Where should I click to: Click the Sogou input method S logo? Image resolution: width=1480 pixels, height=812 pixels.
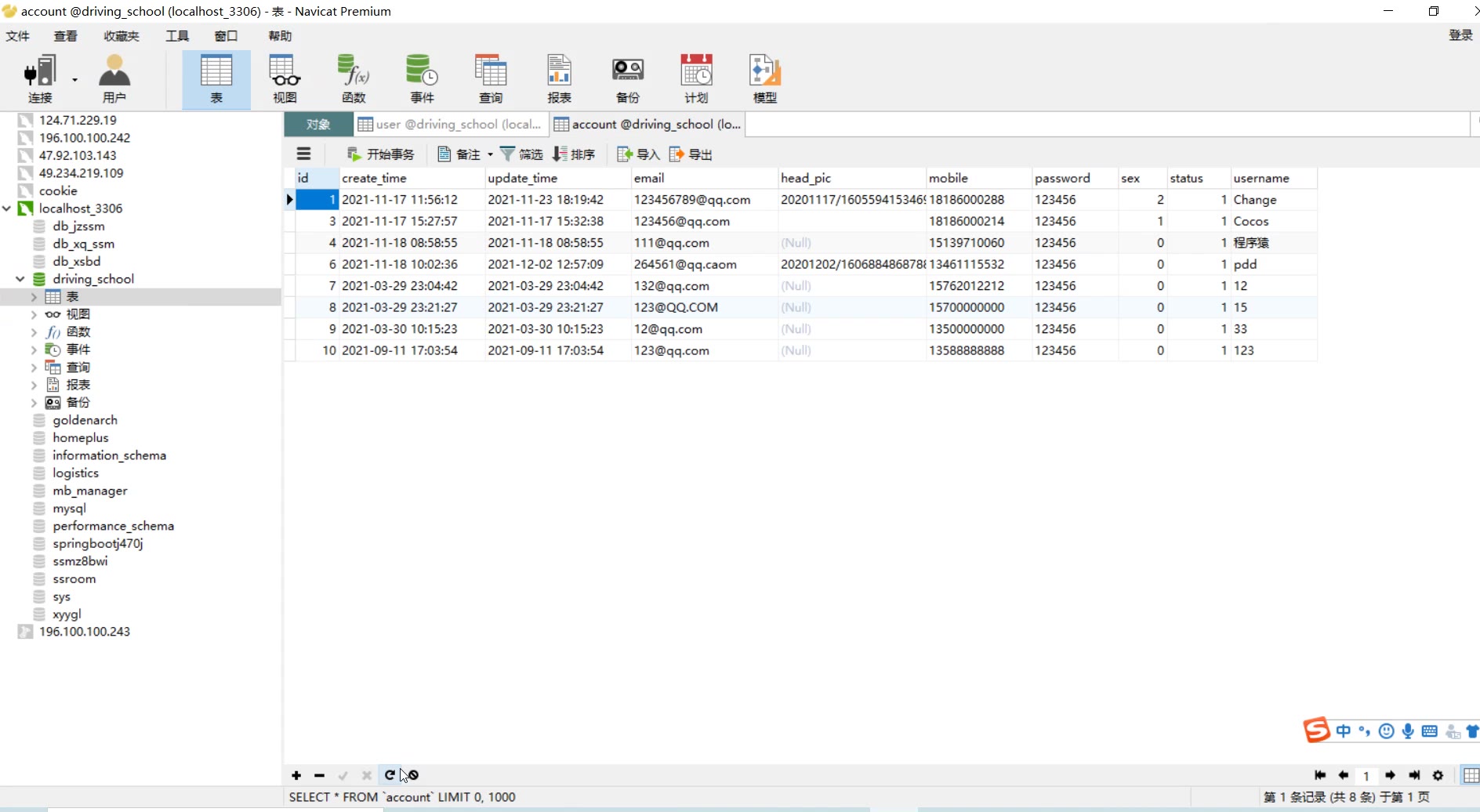point(1317,730)
